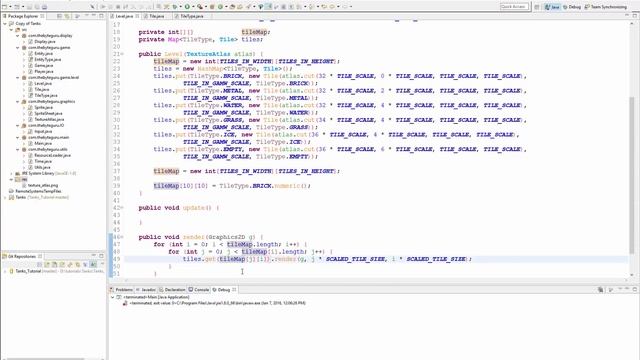Viewport: 640px width, 360px height.
Task: Open the Javadoc tab
Action: (146, 289)
